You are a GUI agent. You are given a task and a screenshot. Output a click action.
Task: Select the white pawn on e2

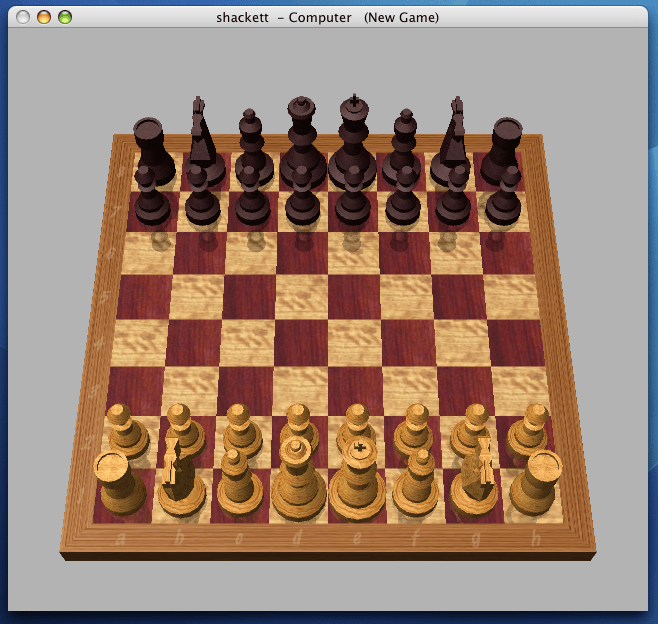[x=357, y=424]
